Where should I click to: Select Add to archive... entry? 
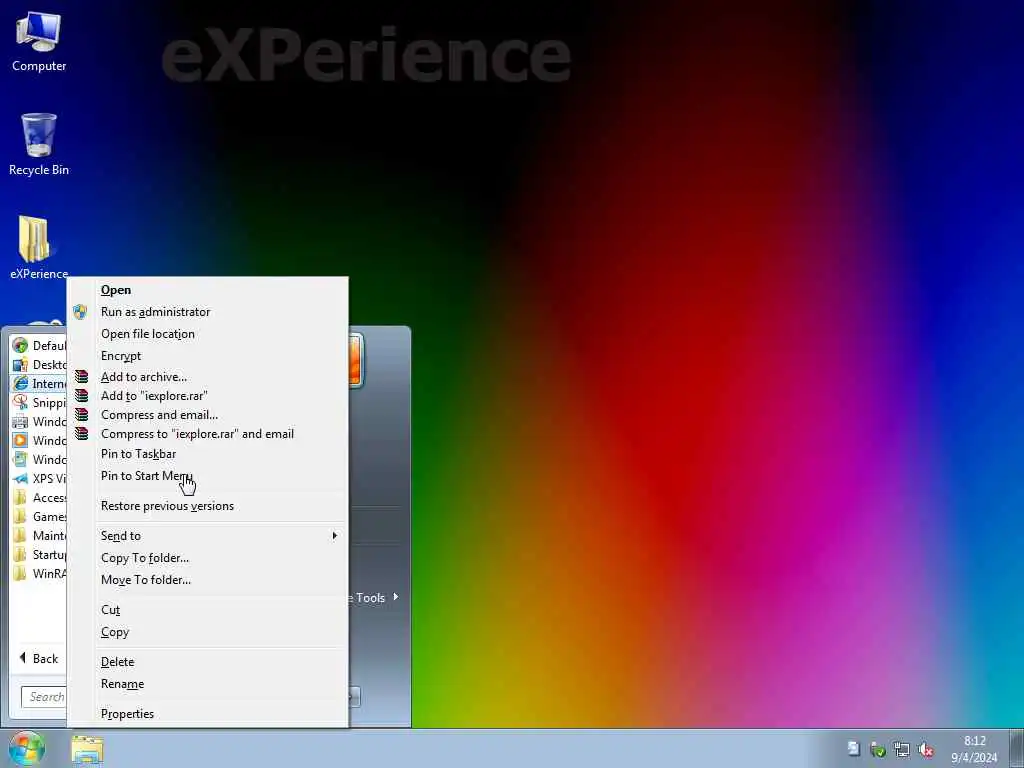(144, 377)
